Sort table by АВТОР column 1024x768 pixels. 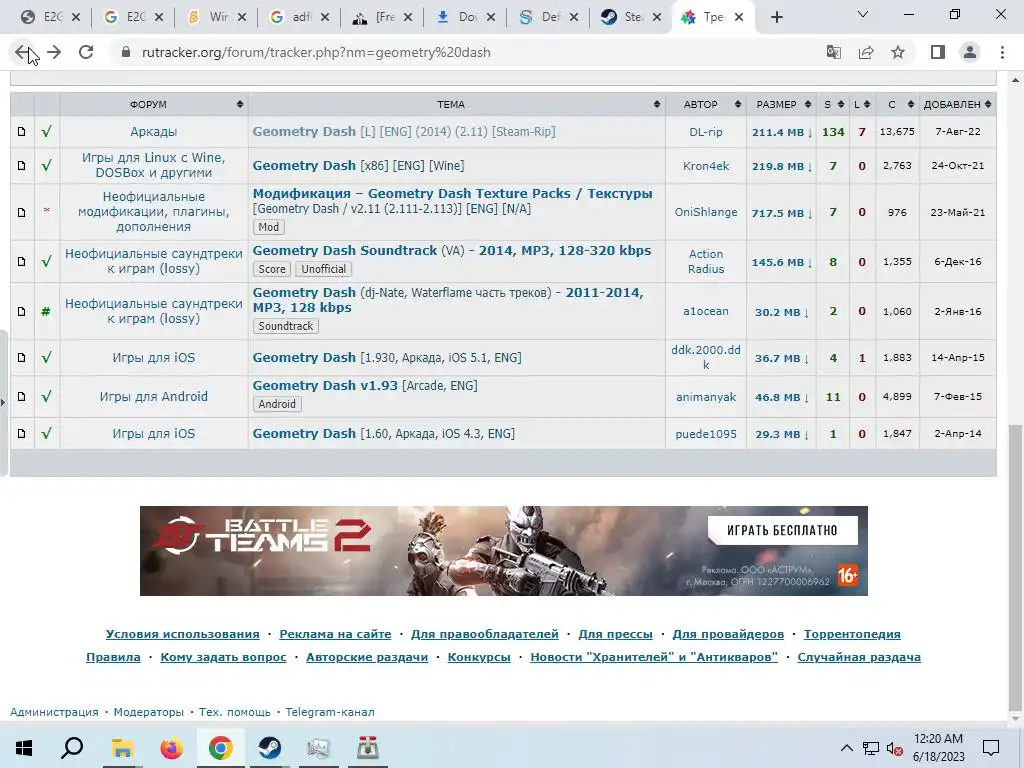click(x=706, y=104)
